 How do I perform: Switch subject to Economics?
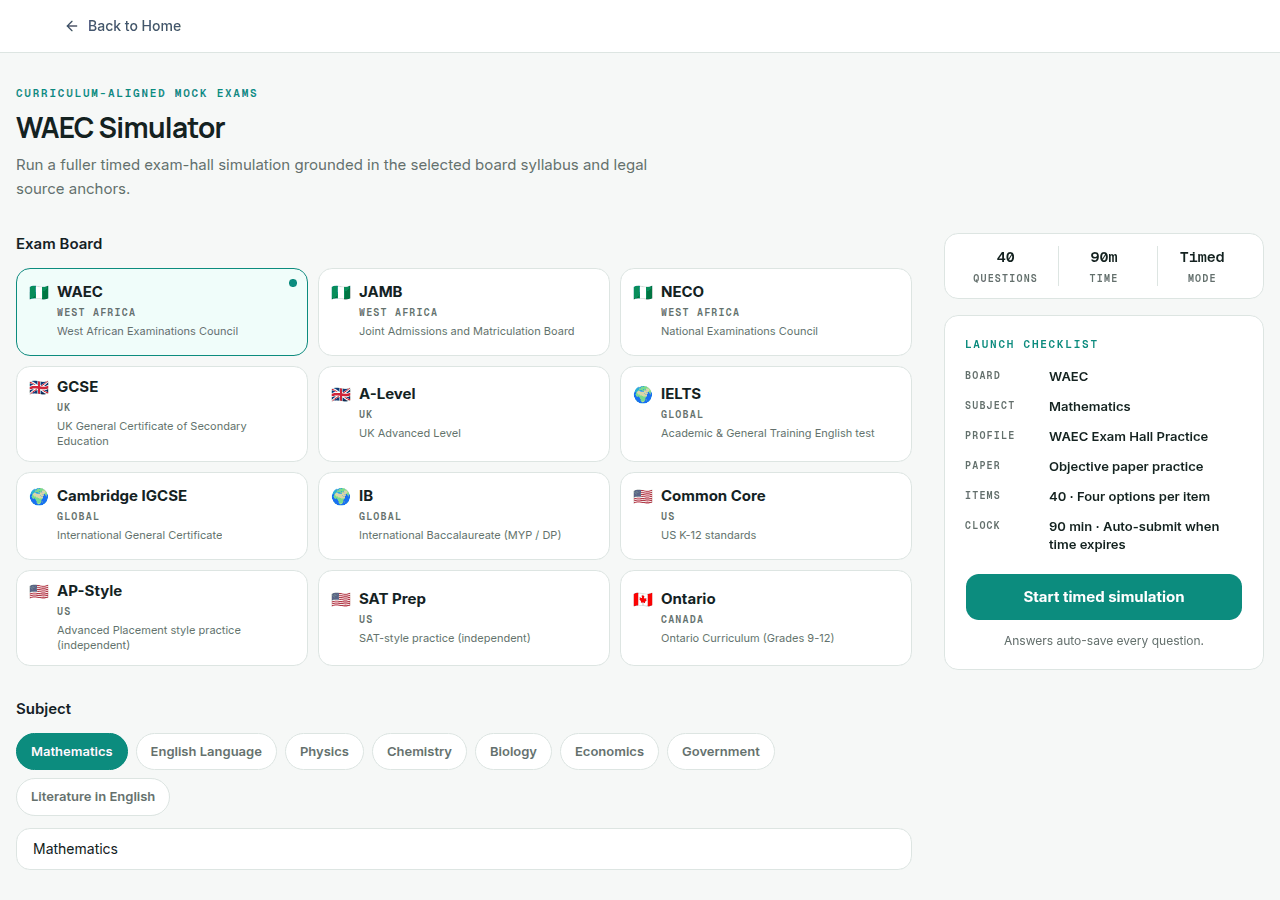tap(609, 752)
